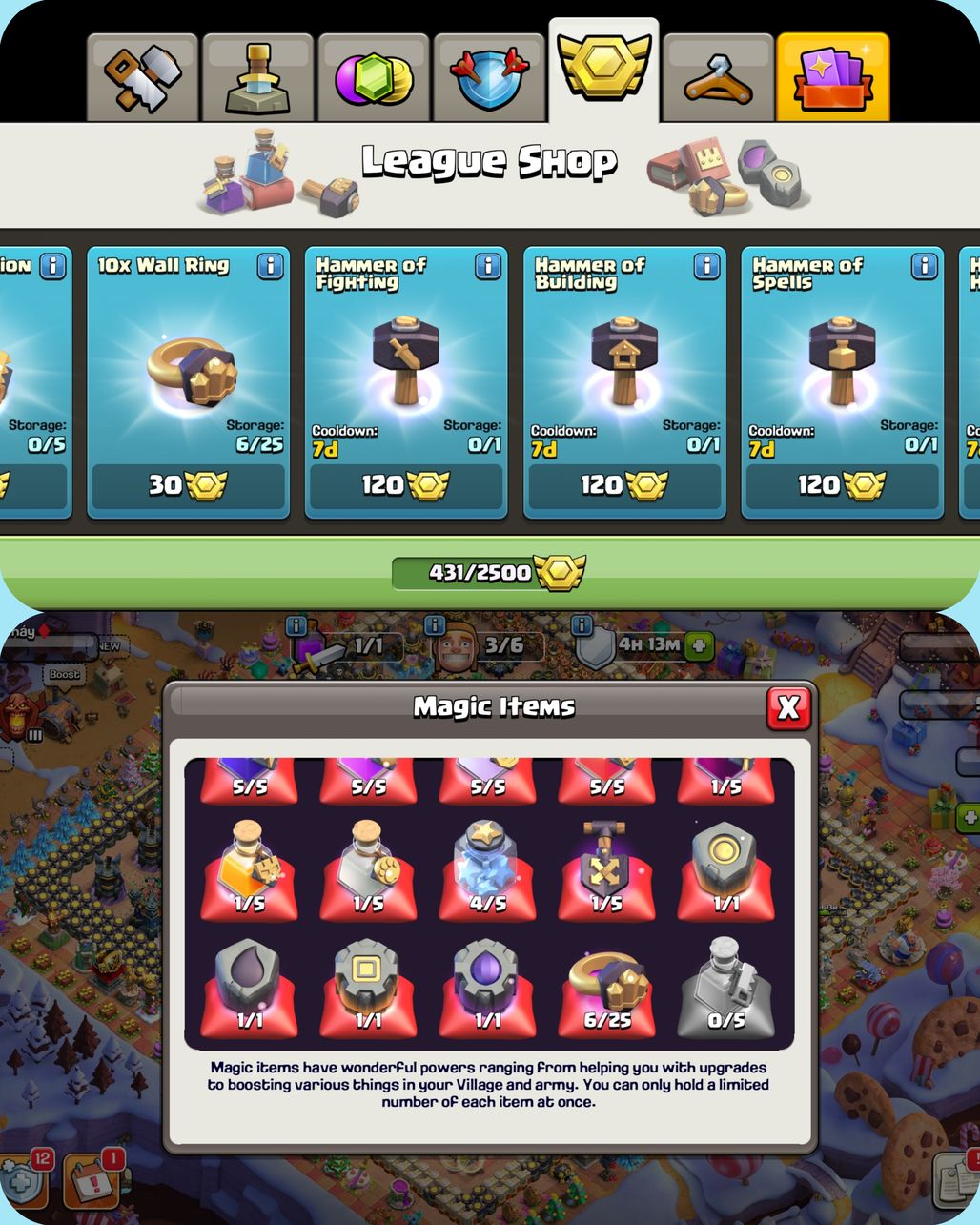Show info for Hammer of Fighting
980x1225 pixels.
click(x=488, y=266)
